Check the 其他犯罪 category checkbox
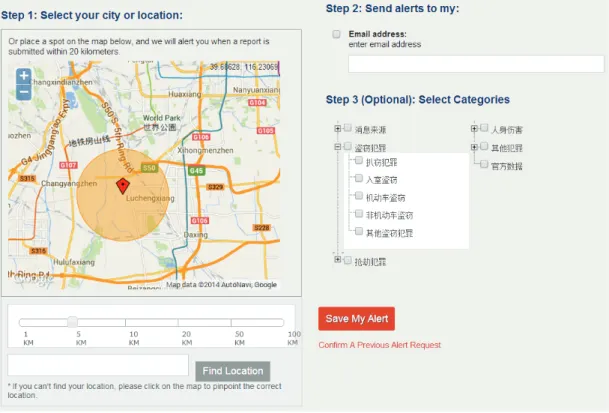Viewport: 609px width, 413px height. coord(484,146)
